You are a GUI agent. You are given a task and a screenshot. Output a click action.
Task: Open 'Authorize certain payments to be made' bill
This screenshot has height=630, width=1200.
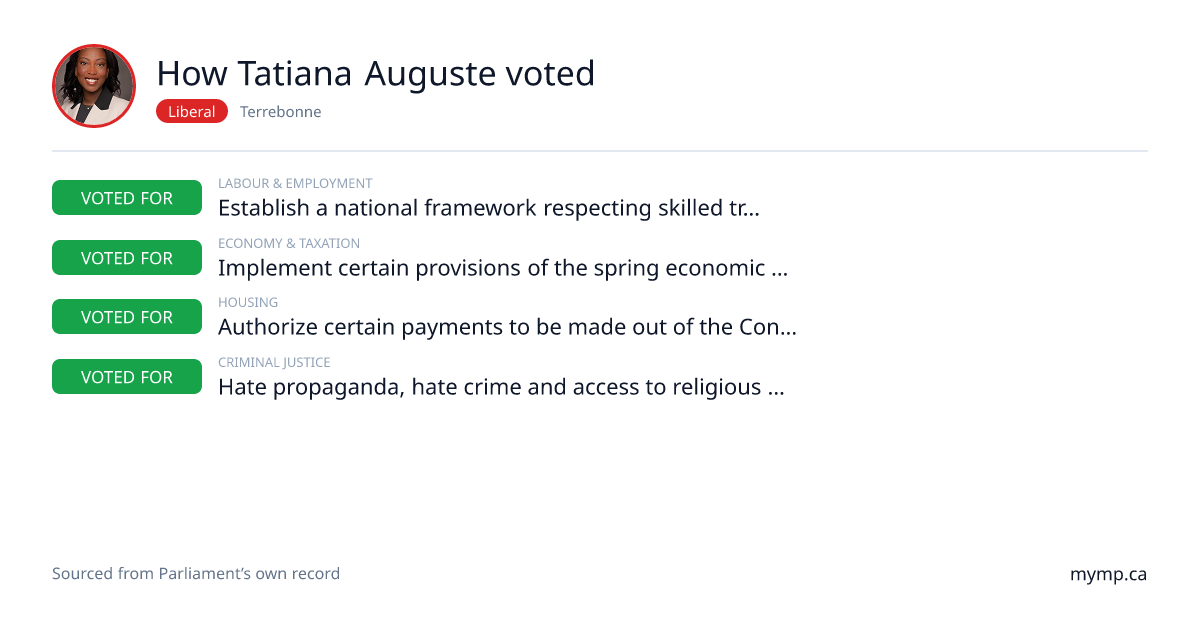click(507, 327)
